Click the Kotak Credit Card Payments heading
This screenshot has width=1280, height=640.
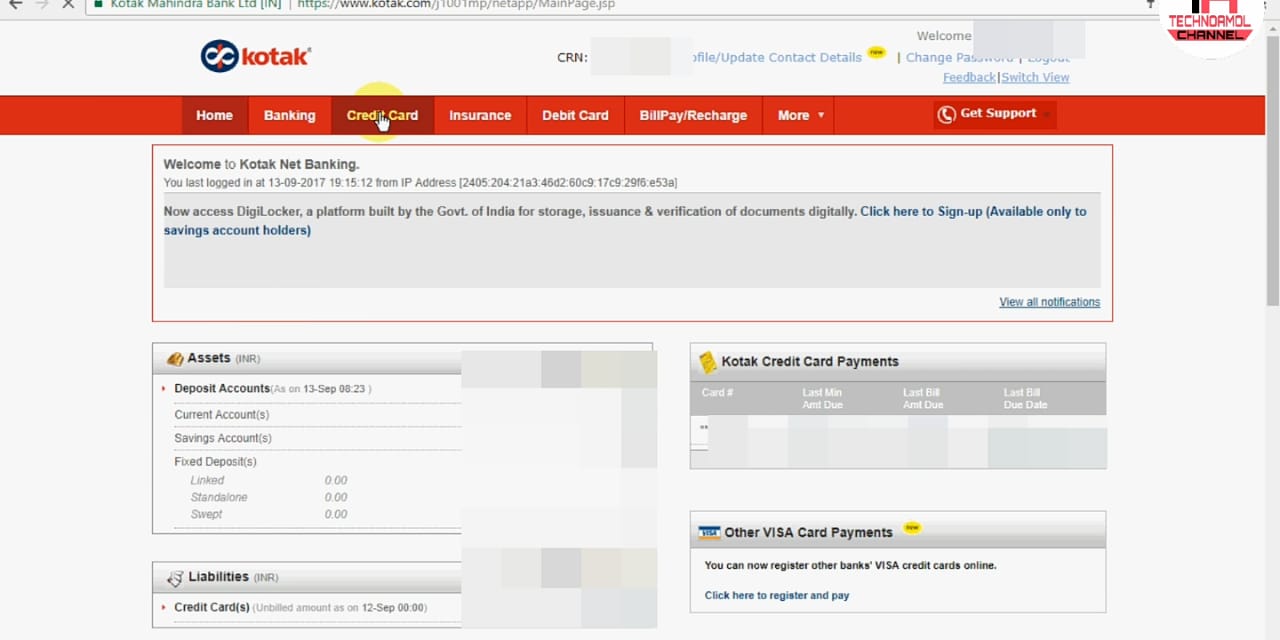click(810, 362)
